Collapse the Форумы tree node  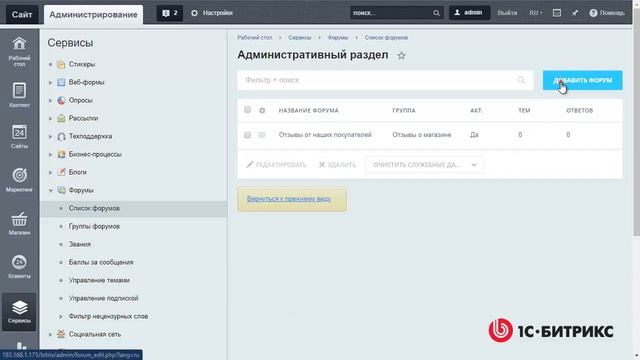50,190
